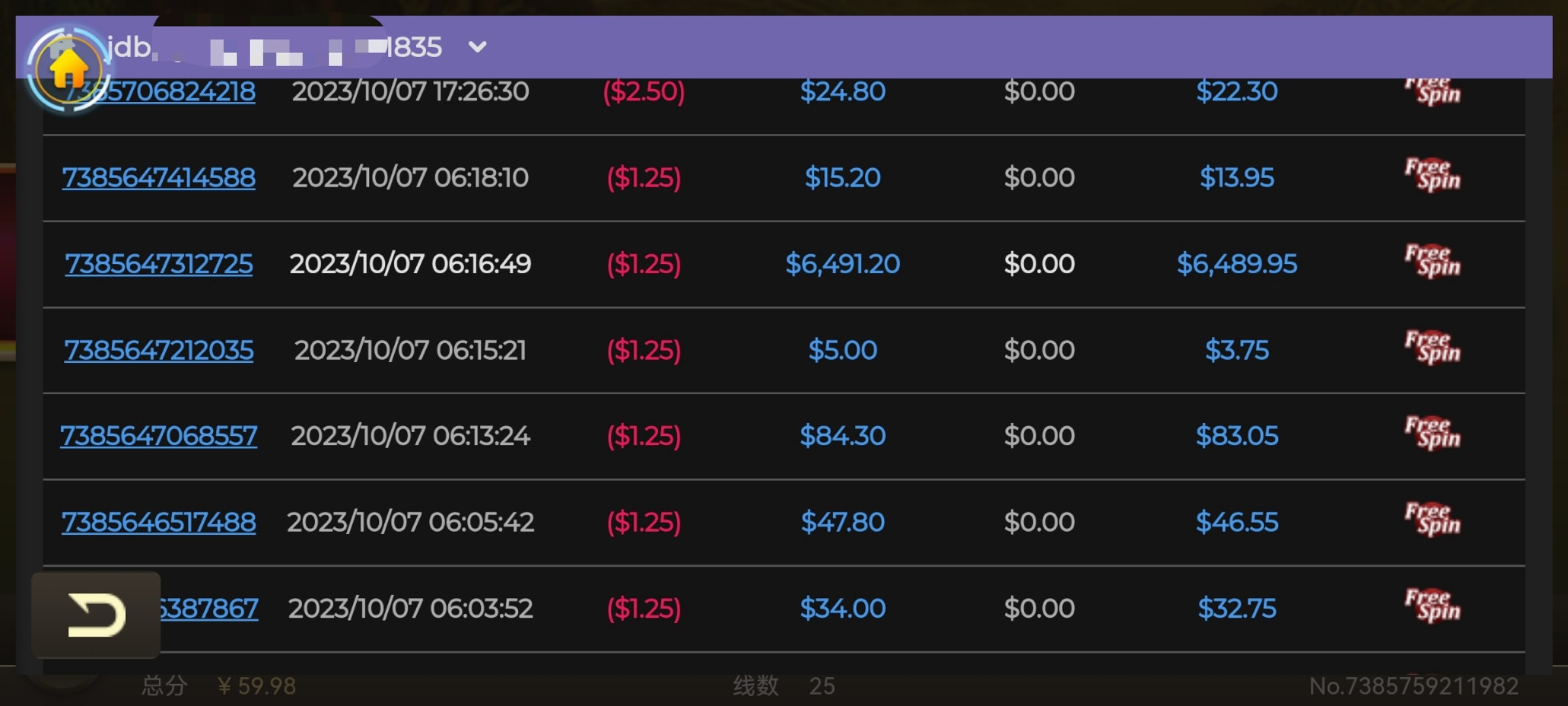The image size is (1568, 706).
Task: Click the $6,491.20 win amount
Action: pyautogui.click(x=842, y=264)
